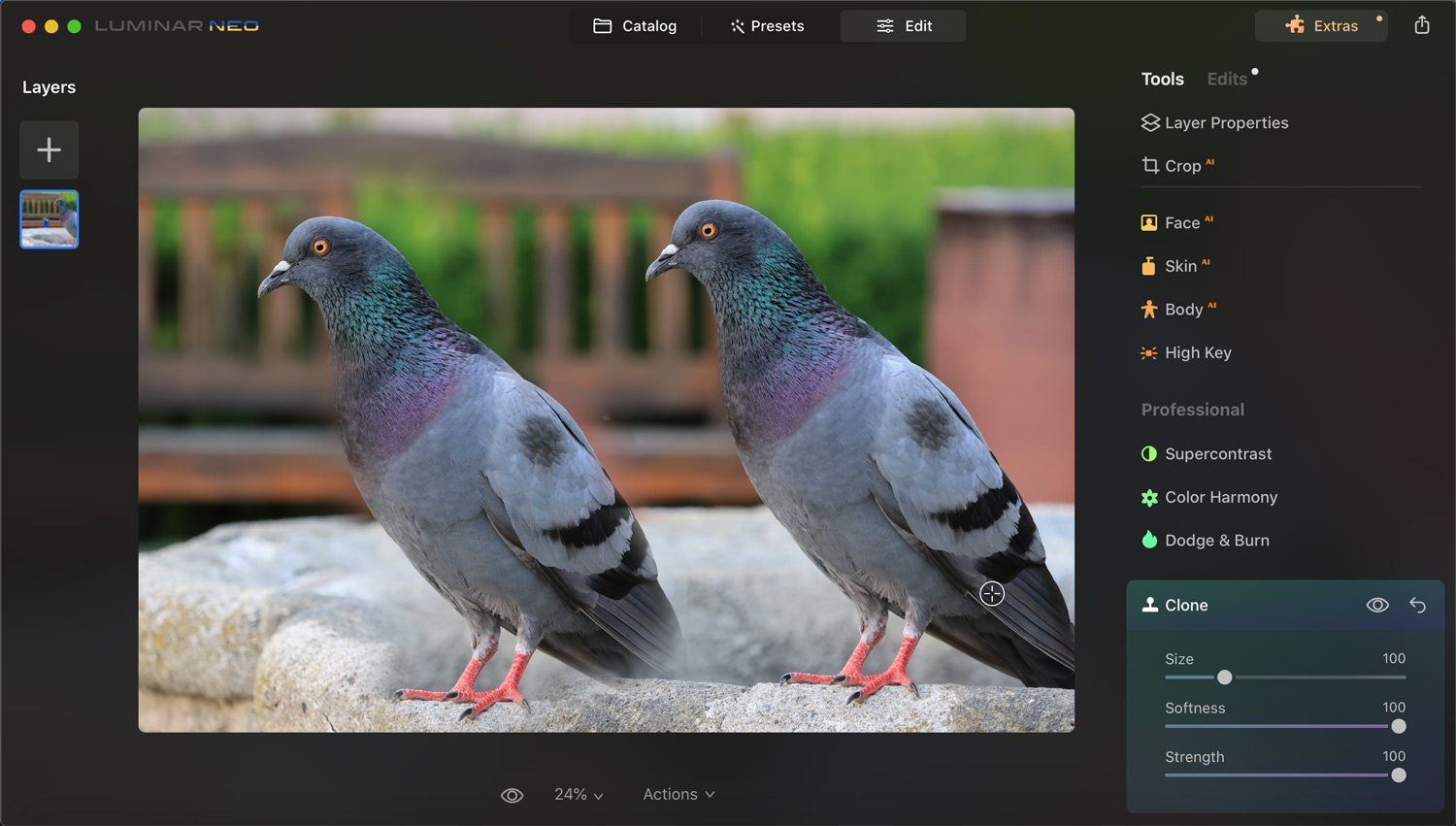Toggle Clone tool visibility eye
The image size is (1456, 826).
point(1376,606)
